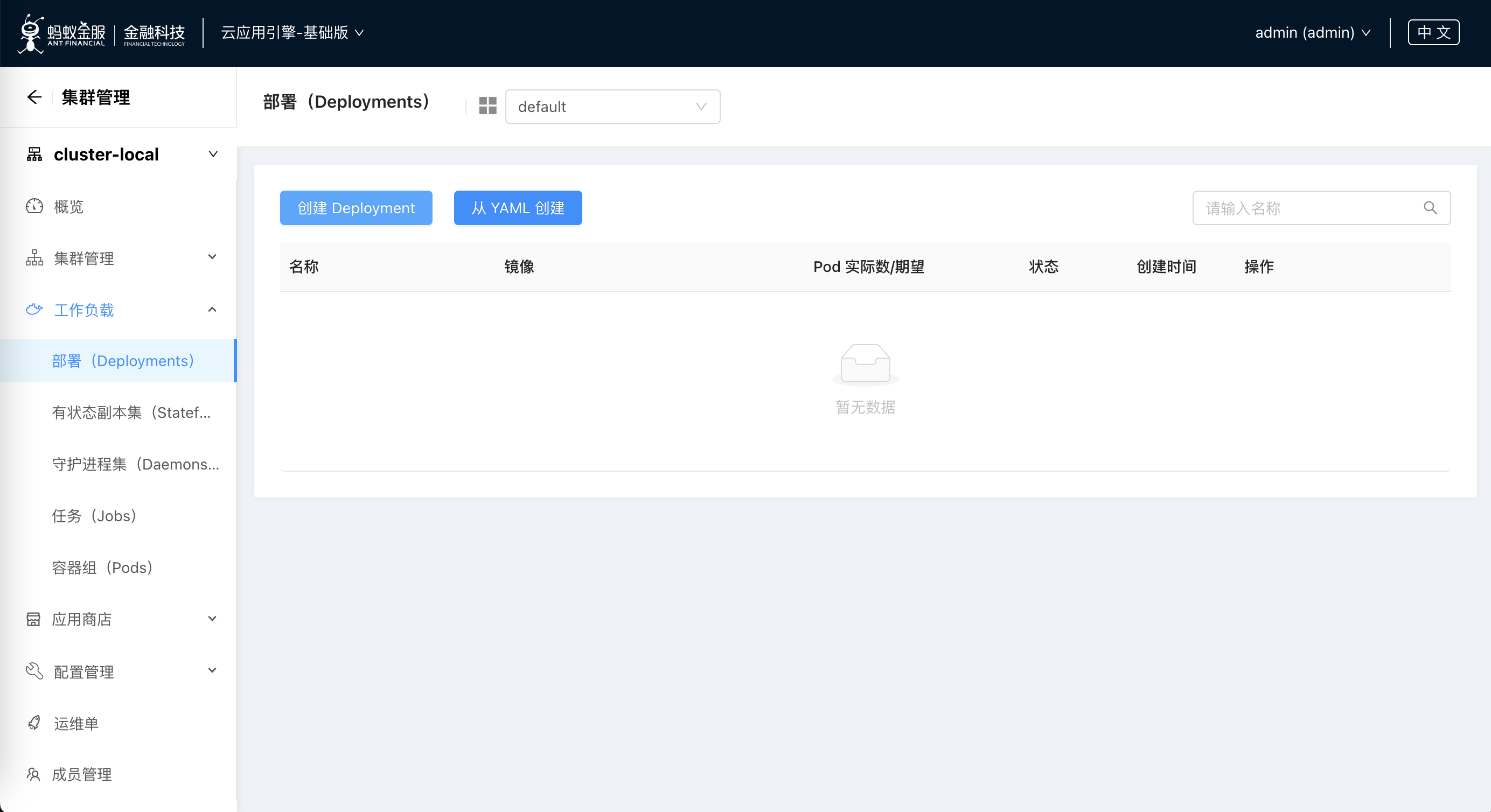Click the namespace grid icon

pyautogui.click(x=487, y=106)
